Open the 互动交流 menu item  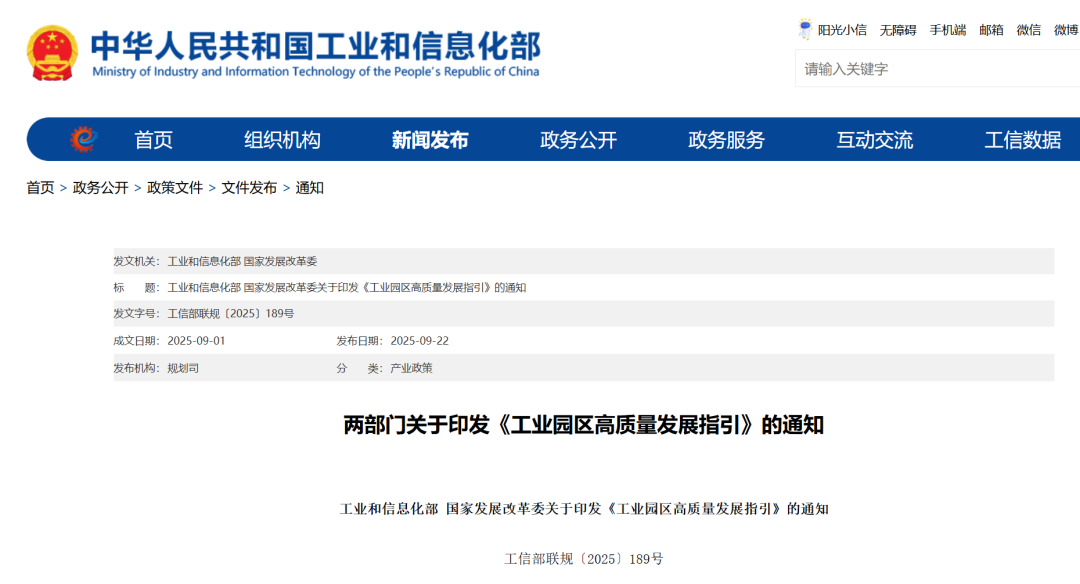(x=877, y=139)
